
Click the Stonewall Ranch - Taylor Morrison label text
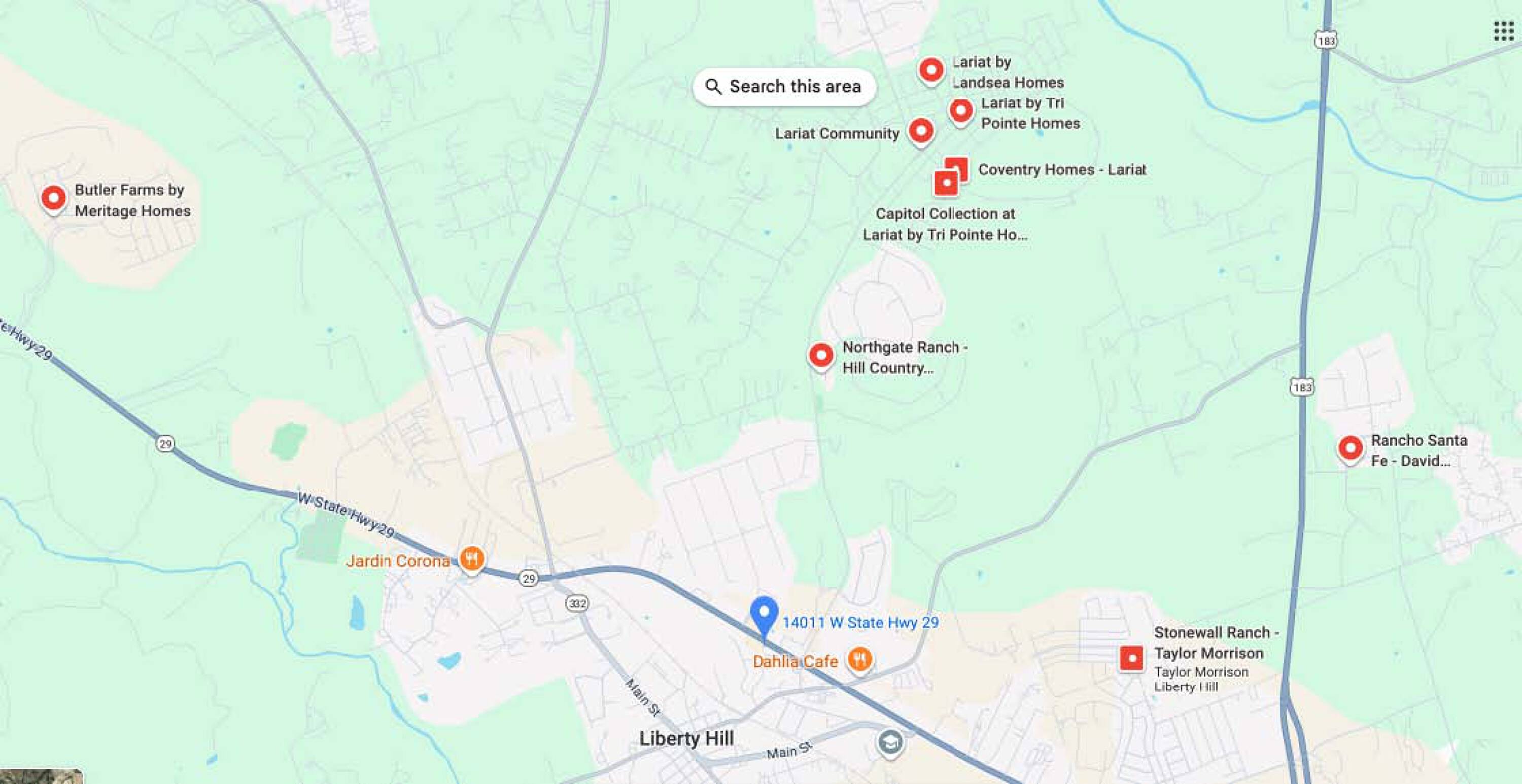pyautogui.click(x=1216, y=643)
